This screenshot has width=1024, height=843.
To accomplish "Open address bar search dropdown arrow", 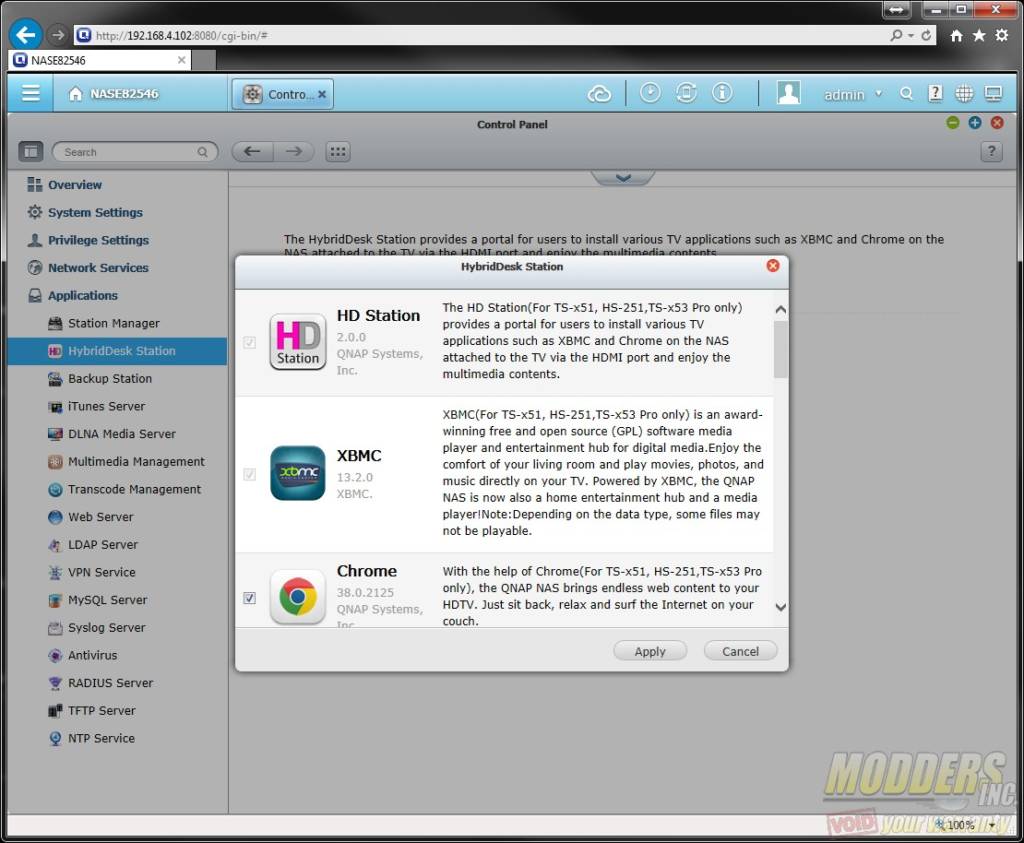I will (x=911, y=35).
